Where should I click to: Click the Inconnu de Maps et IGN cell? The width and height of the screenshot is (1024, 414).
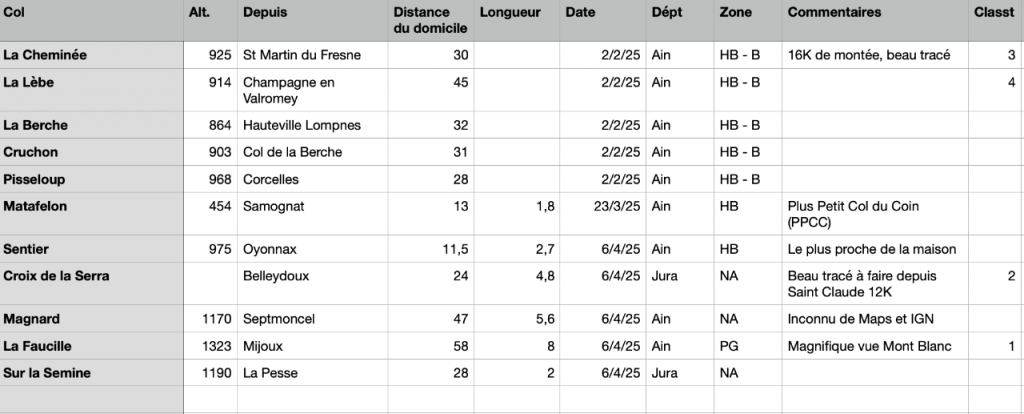[x=875, y=319]
